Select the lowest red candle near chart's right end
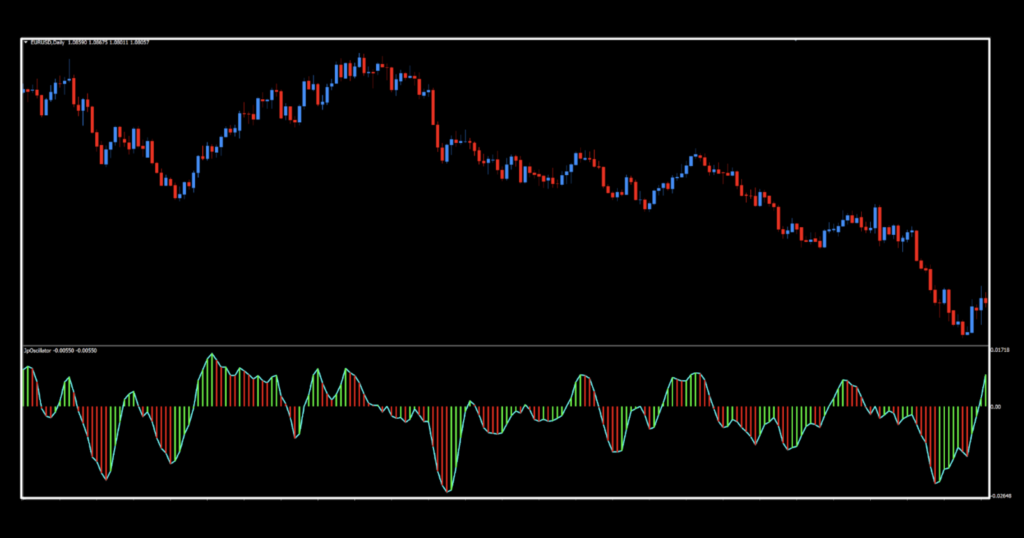Screen dimensions: 1024x538 pos(964,328)
